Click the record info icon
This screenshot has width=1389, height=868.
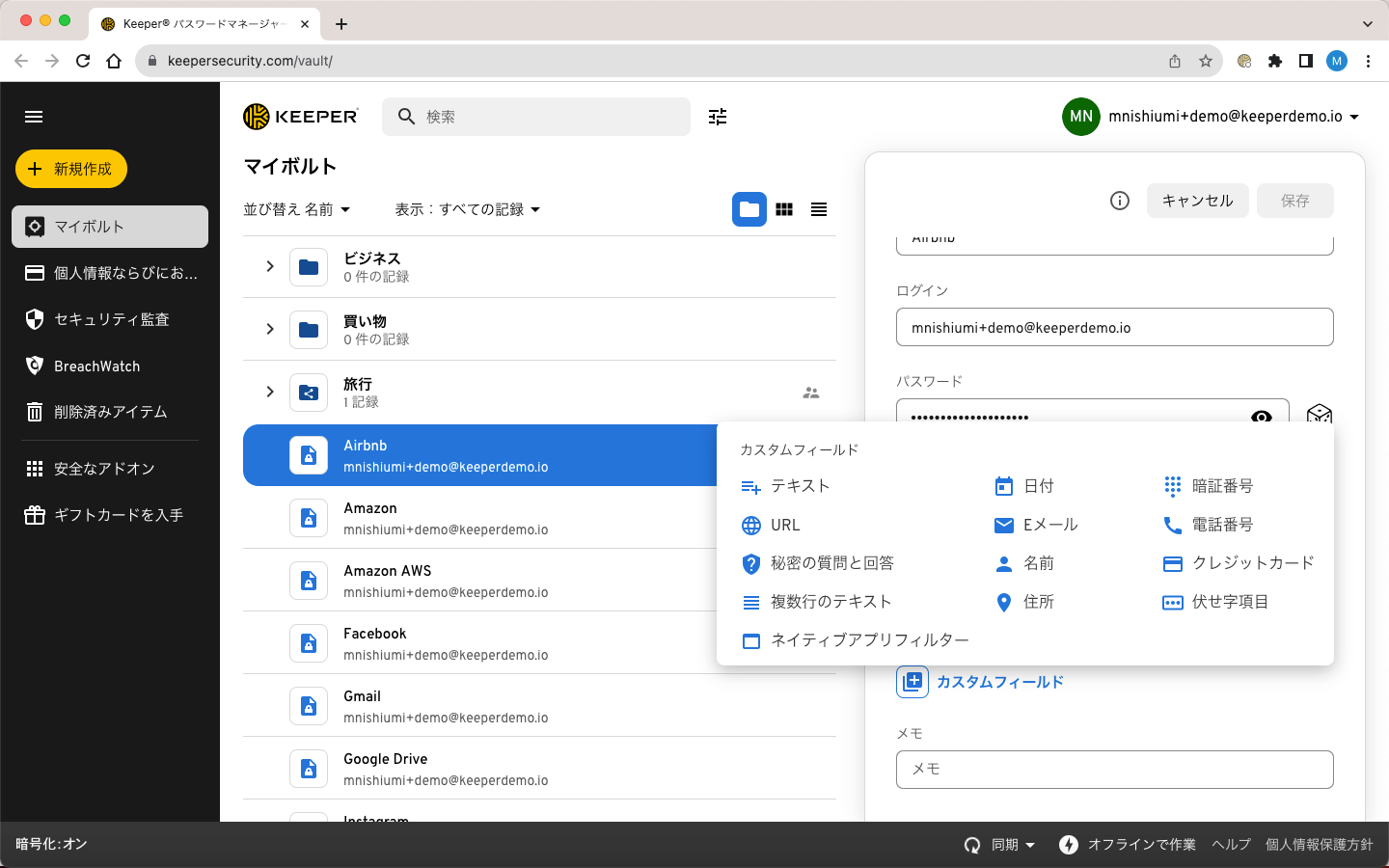(1119, 201)
